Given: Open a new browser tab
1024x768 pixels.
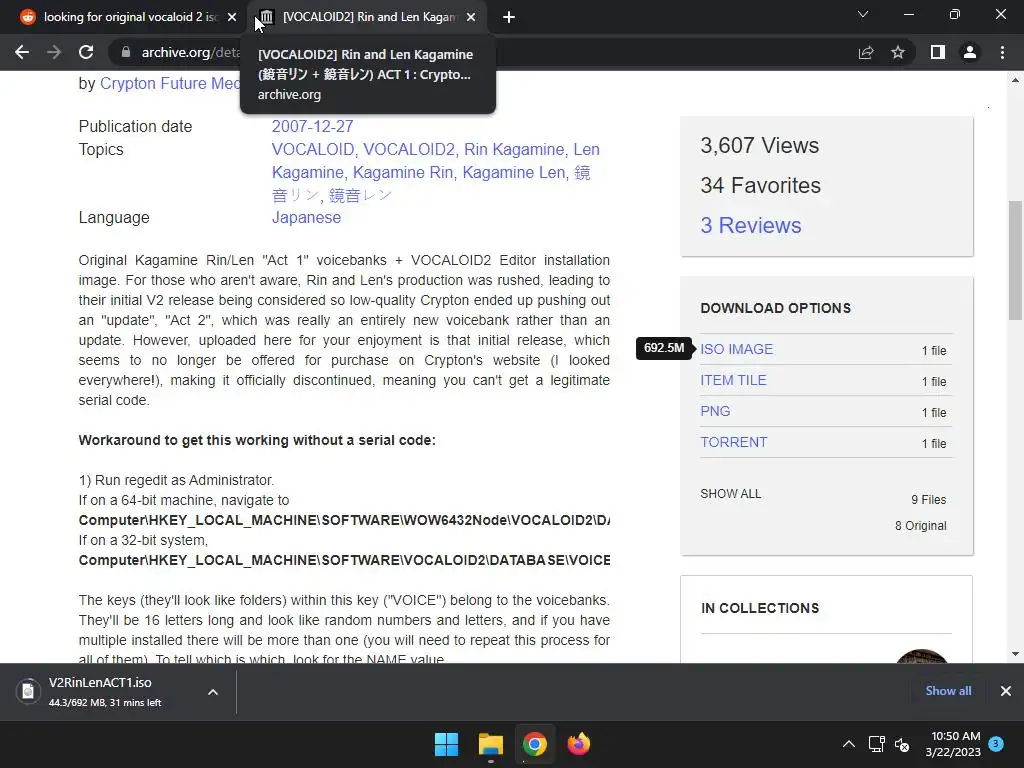Looking at the screenshot, I should [x=509, y=17].
